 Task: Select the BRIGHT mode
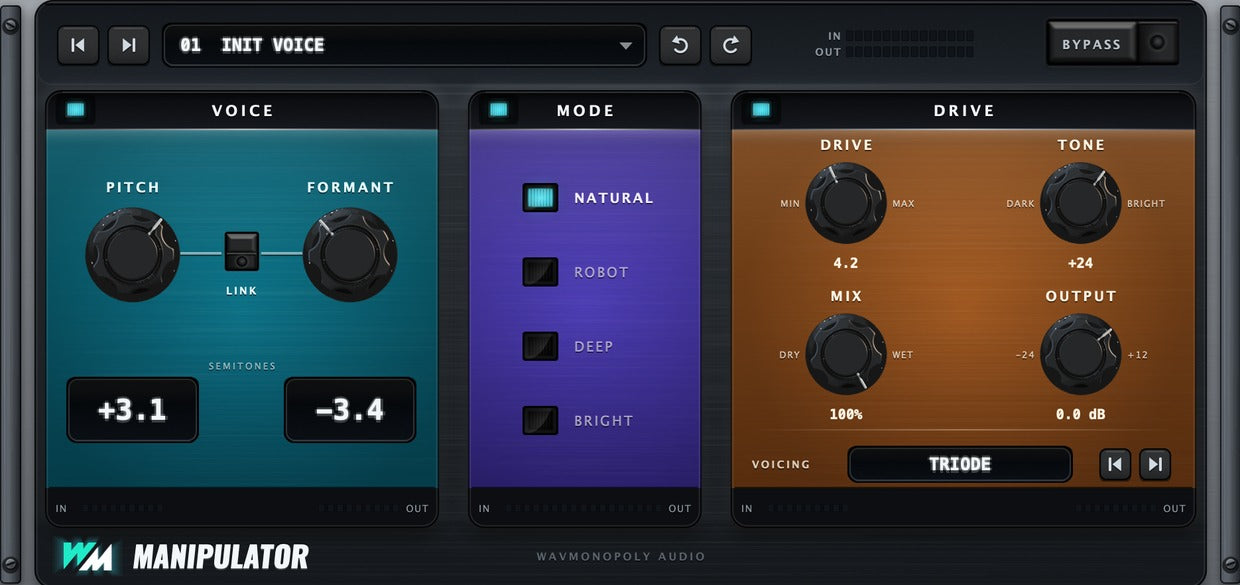[540, 420]
